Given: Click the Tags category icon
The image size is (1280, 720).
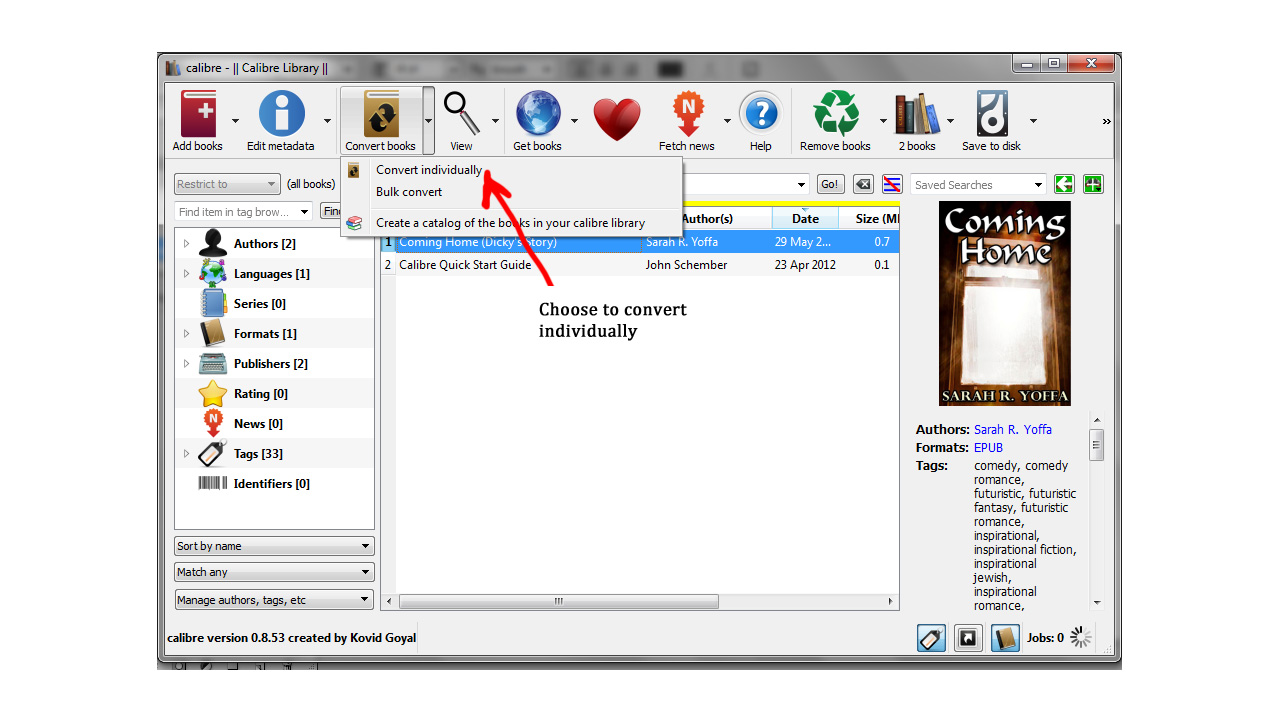Looking at the screenshot, I should point(213,453).
